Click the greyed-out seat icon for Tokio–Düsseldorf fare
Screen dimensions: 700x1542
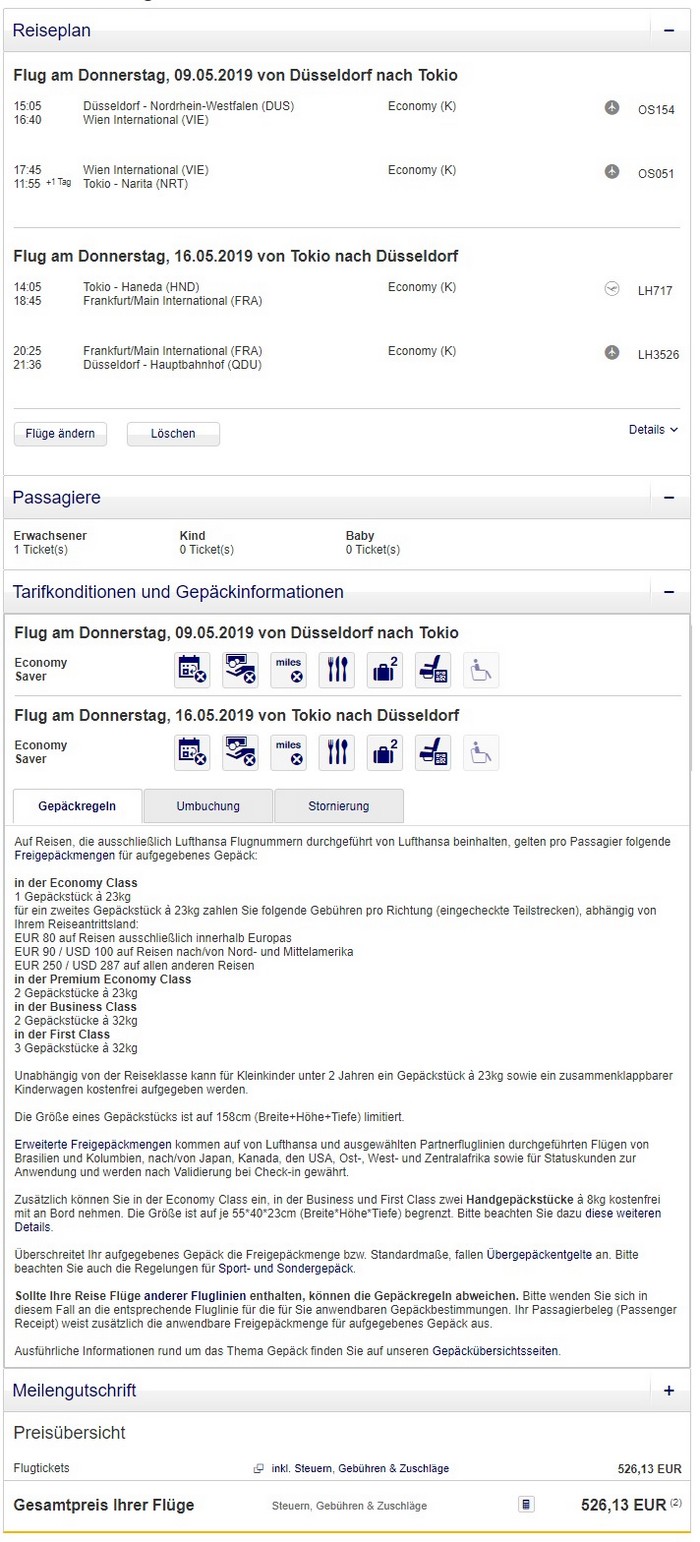coord(481,752)
